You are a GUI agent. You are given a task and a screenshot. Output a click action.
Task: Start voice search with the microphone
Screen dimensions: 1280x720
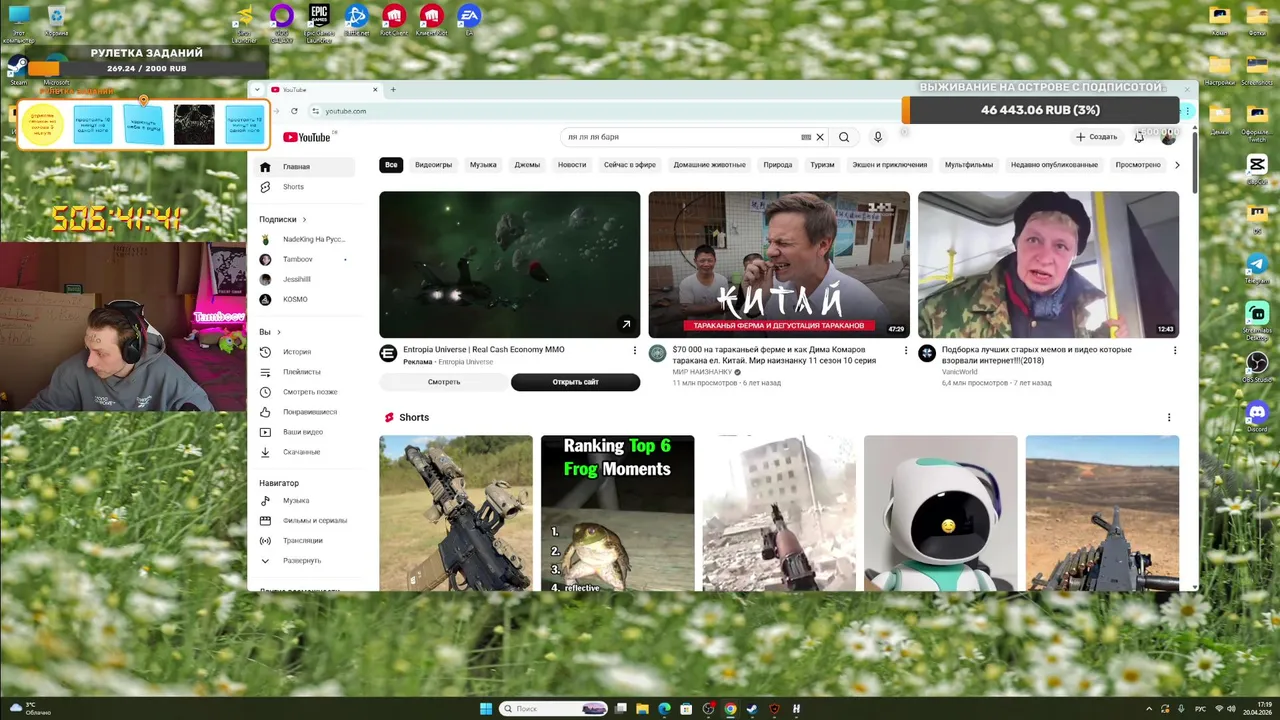click(x=878, y=137)
